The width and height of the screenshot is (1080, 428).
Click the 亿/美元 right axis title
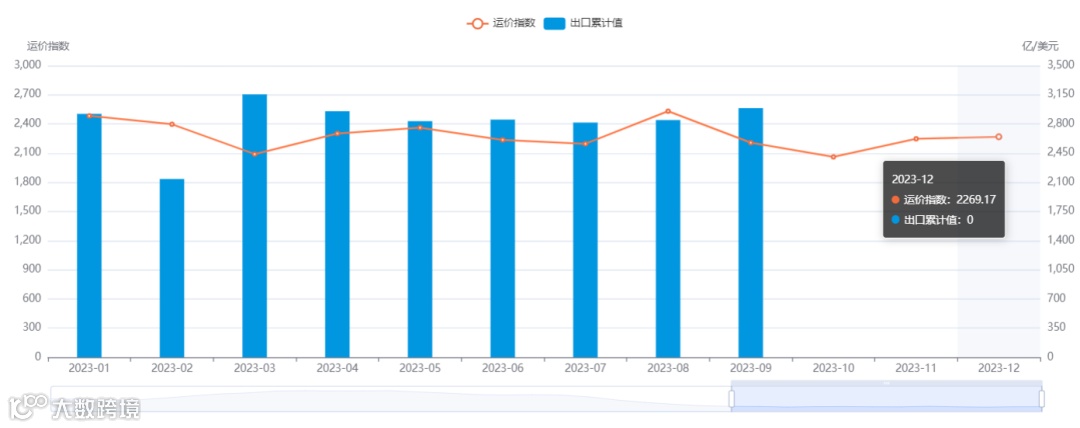[1040, 46]
